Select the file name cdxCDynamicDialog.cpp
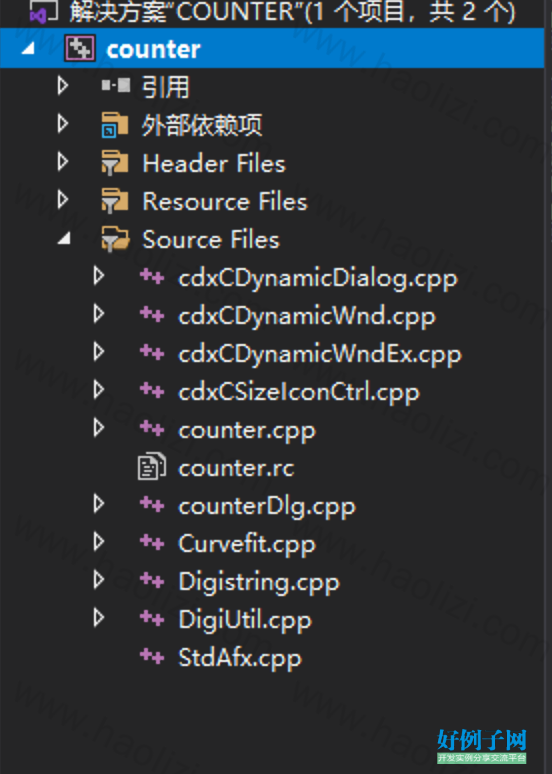Screen dimensions: 552x774 tap(318, 278)
